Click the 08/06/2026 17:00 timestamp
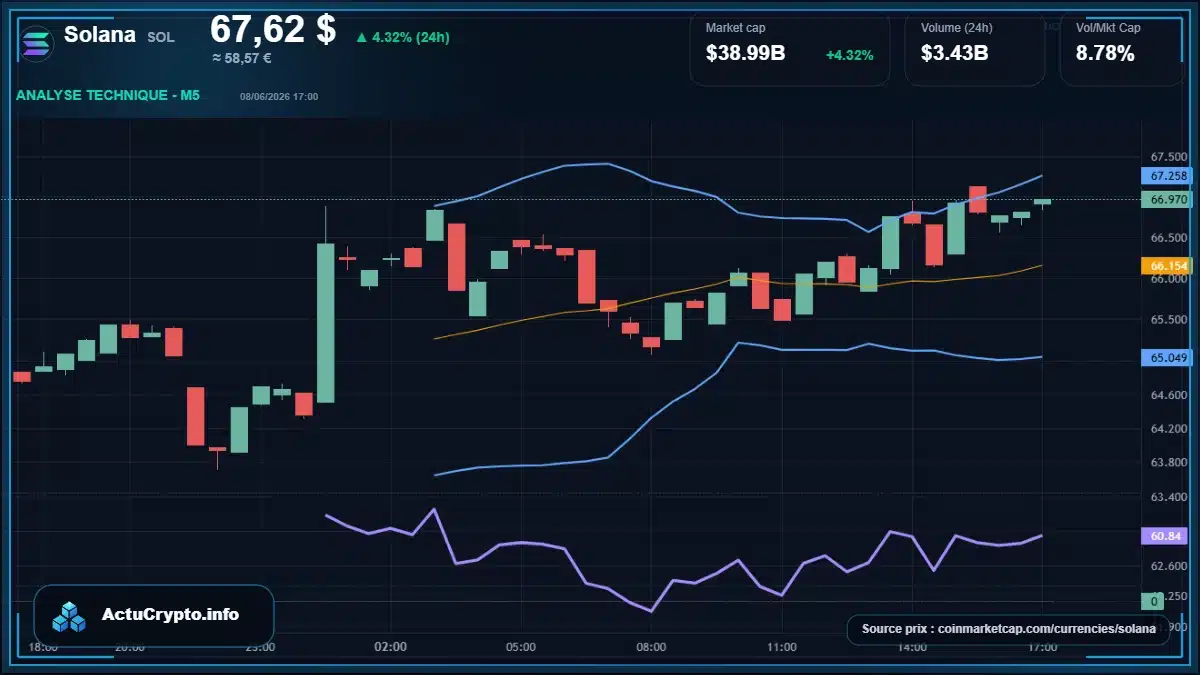The image size is (1200, 675). (279, 96)
